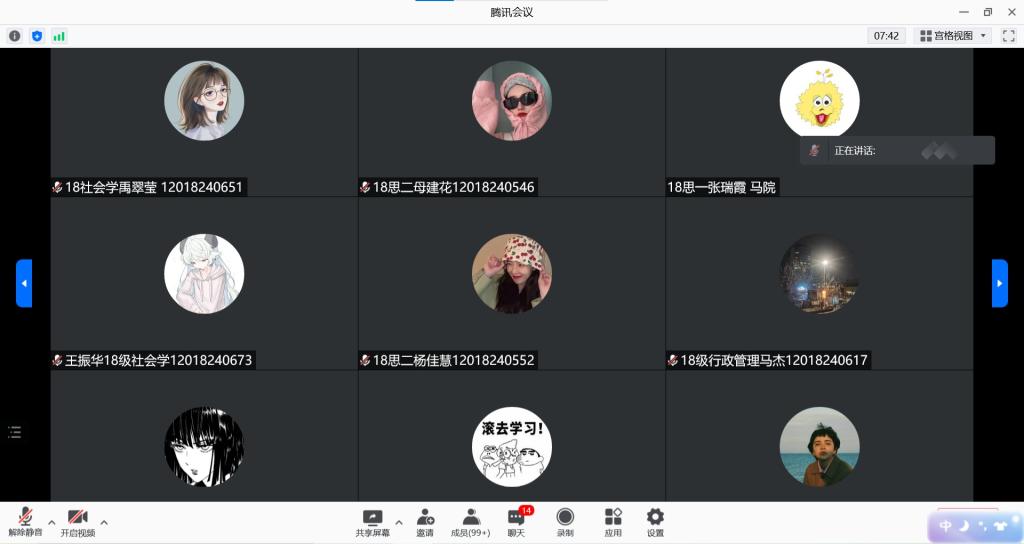The image size is (1024, 544).
Task: Start recording with the 录制 button
Action: click(x=565, y=521)
